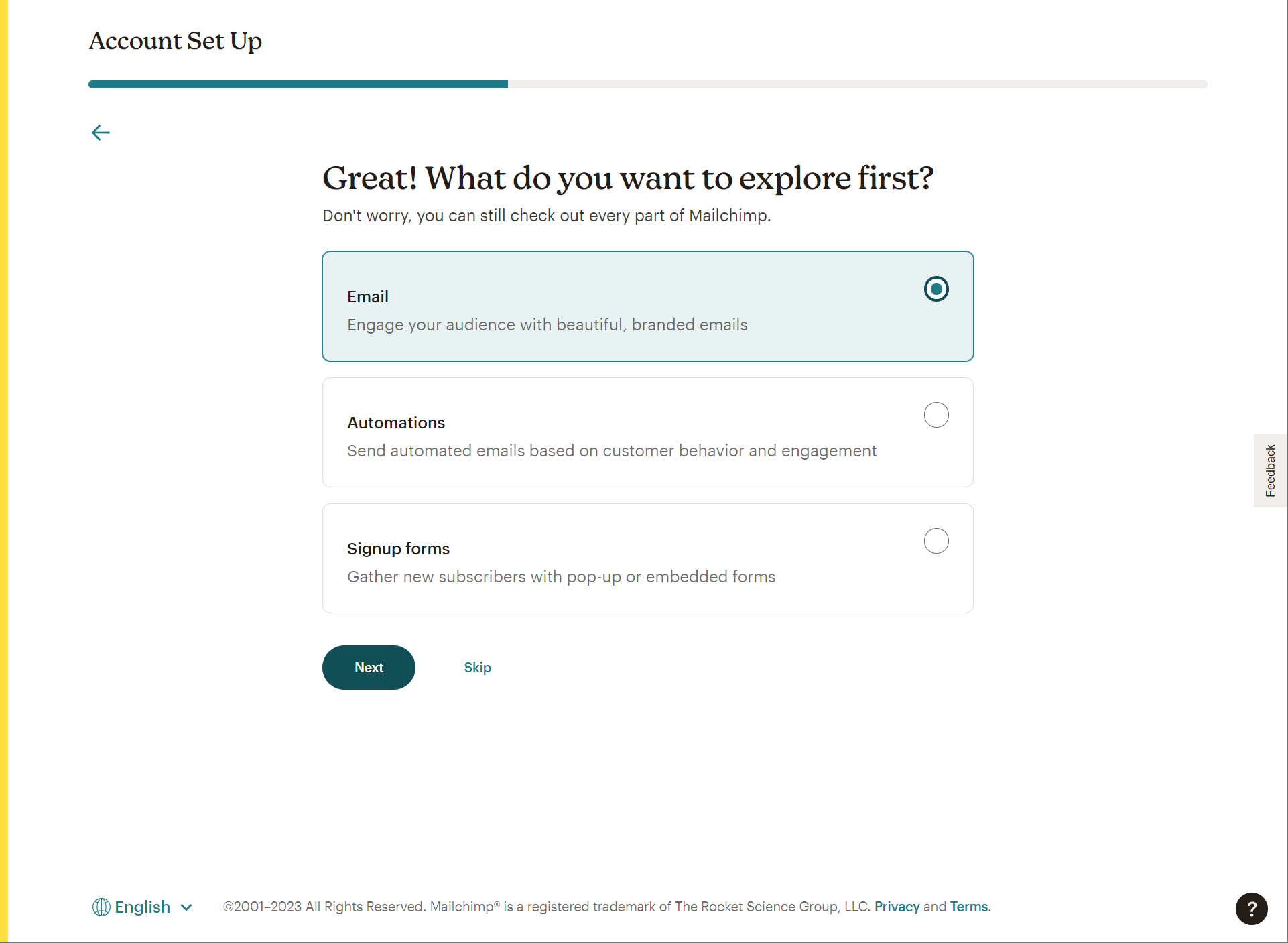The width and height of the screenshot is (1288, 943).
Task: Expand the chevron beside English
Action: point(187,907)
